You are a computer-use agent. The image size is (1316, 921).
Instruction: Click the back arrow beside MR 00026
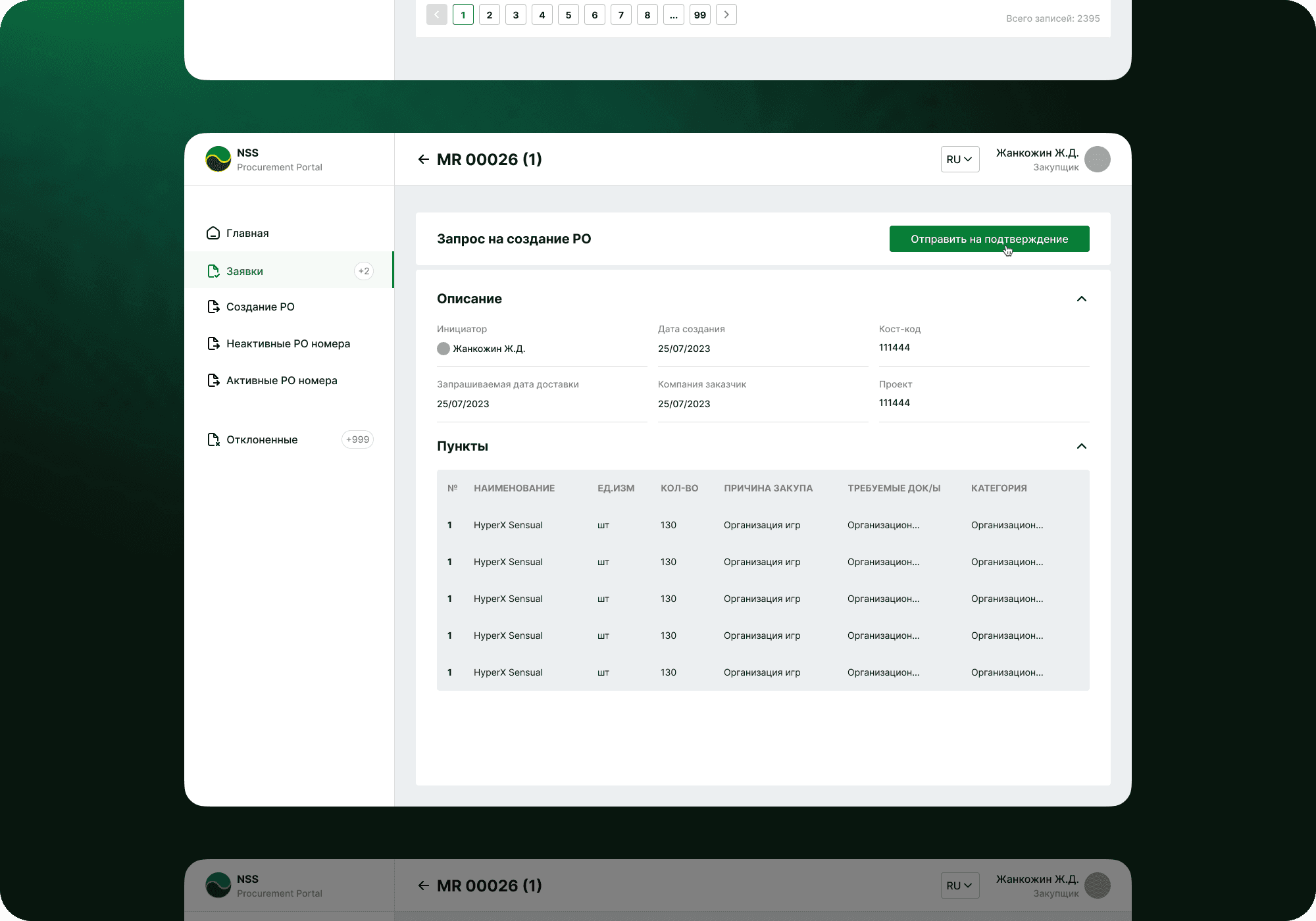point(423,159)
